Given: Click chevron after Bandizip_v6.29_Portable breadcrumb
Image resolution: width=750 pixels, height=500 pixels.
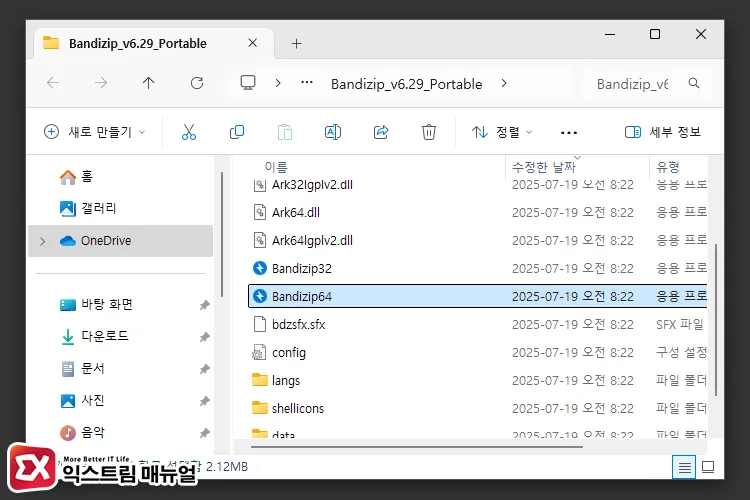Looking at the screenshot, I should [504, 83].
